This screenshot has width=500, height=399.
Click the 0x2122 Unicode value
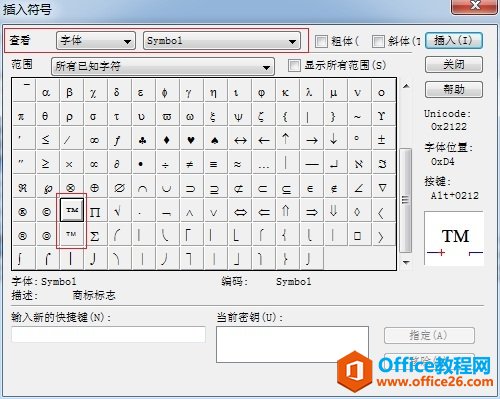click(x=449, y=127)
